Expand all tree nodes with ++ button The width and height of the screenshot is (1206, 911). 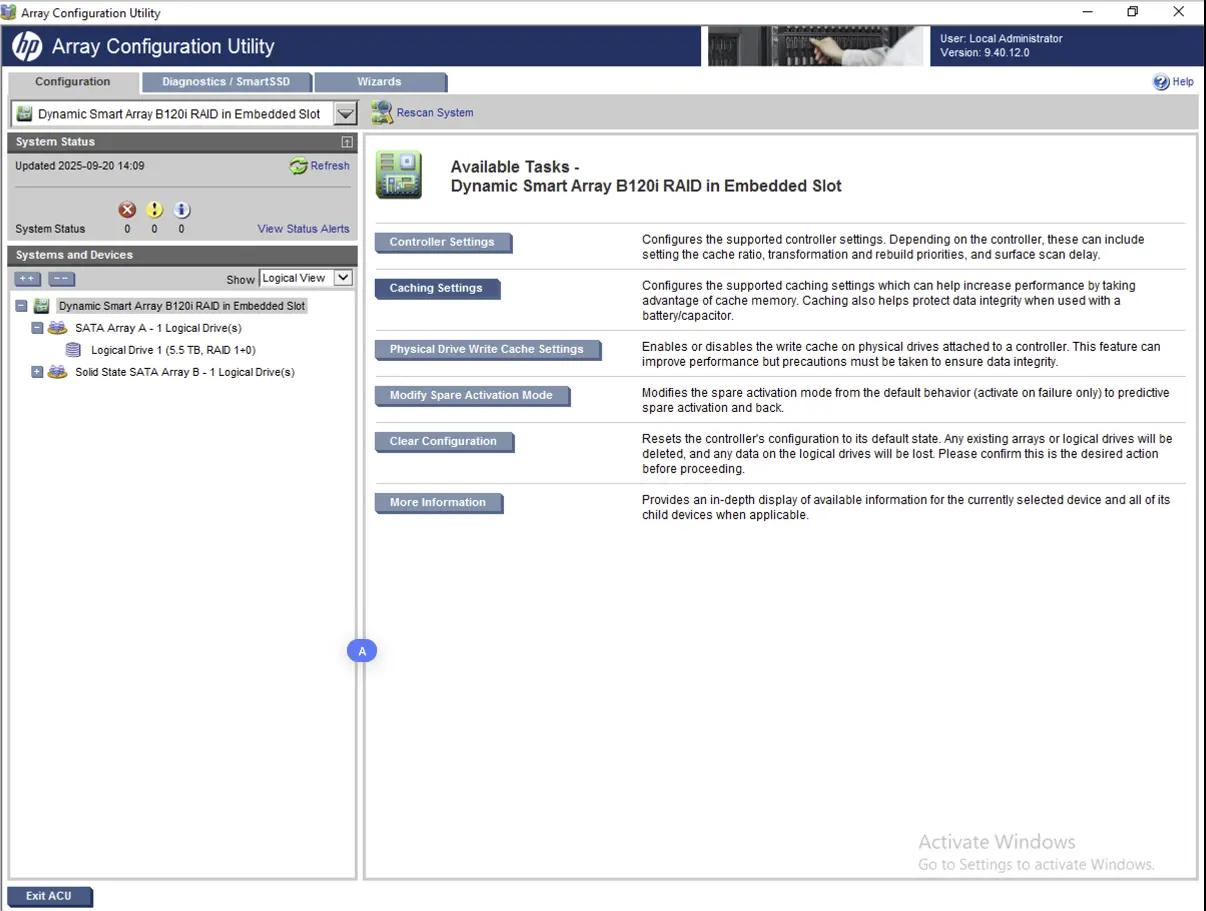[27, 280]
